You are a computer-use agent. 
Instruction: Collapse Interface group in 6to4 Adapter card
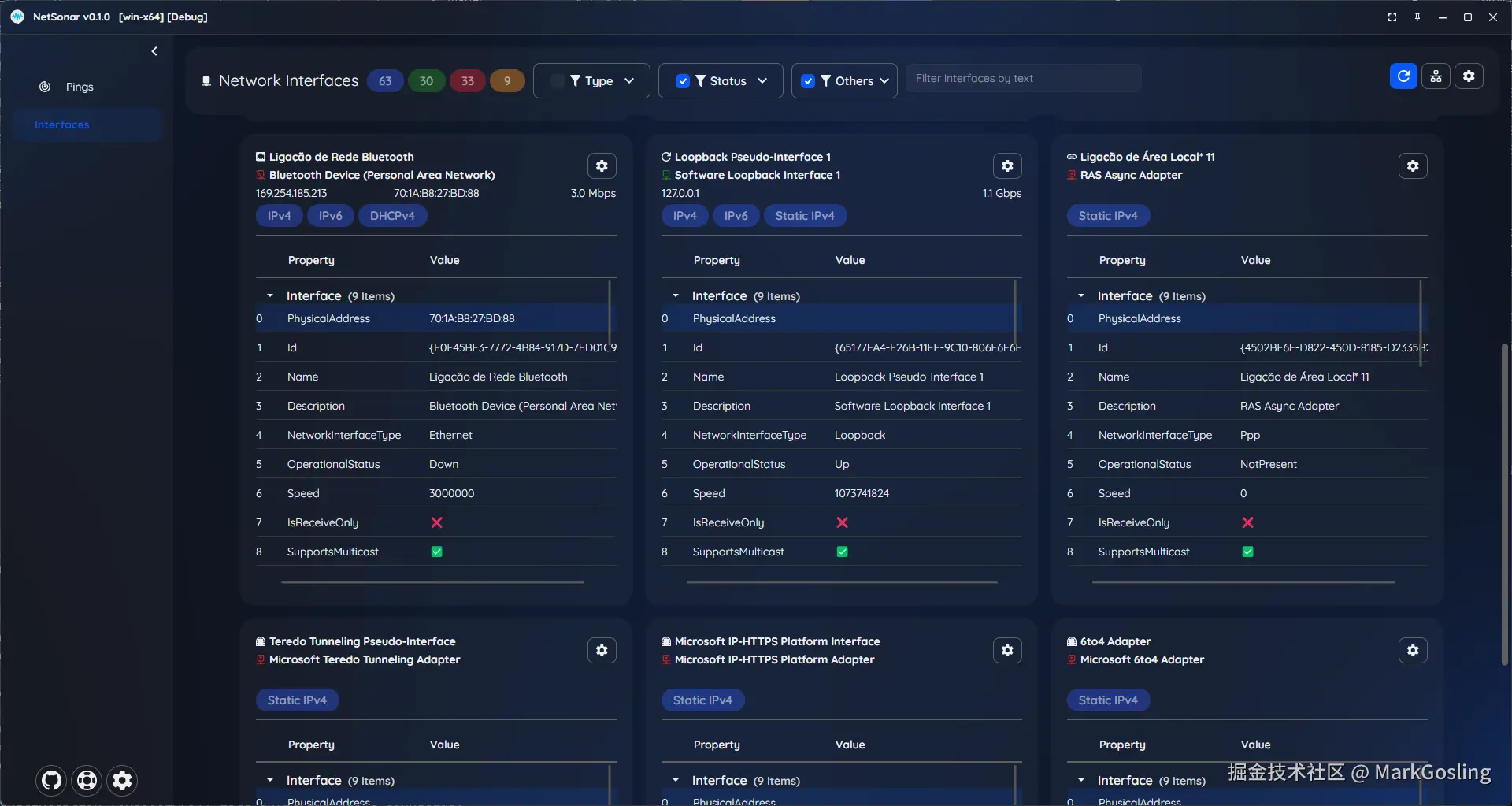[1081, 781]
